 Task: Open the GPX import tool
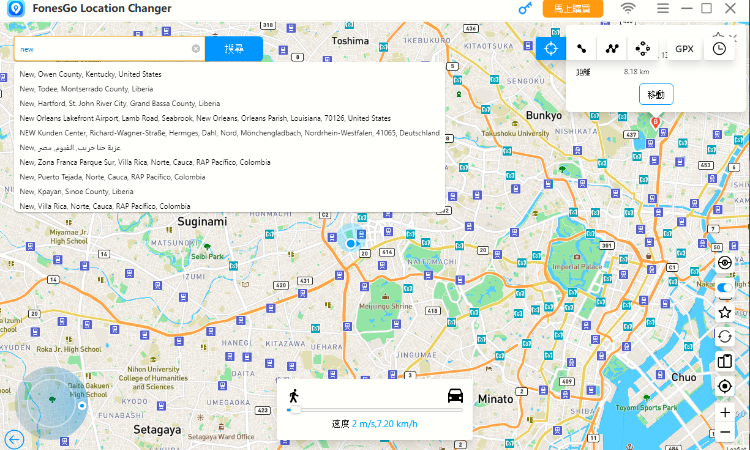coord(684,48)
